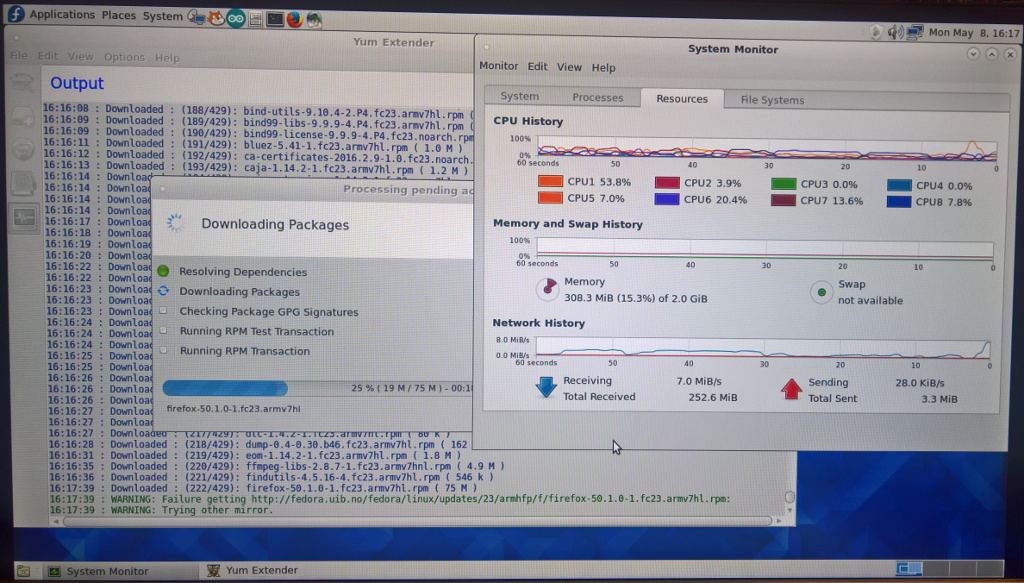Open the network connections tray icon
The height and width of the screenshot is (583, 1024).
coord(914,32)
